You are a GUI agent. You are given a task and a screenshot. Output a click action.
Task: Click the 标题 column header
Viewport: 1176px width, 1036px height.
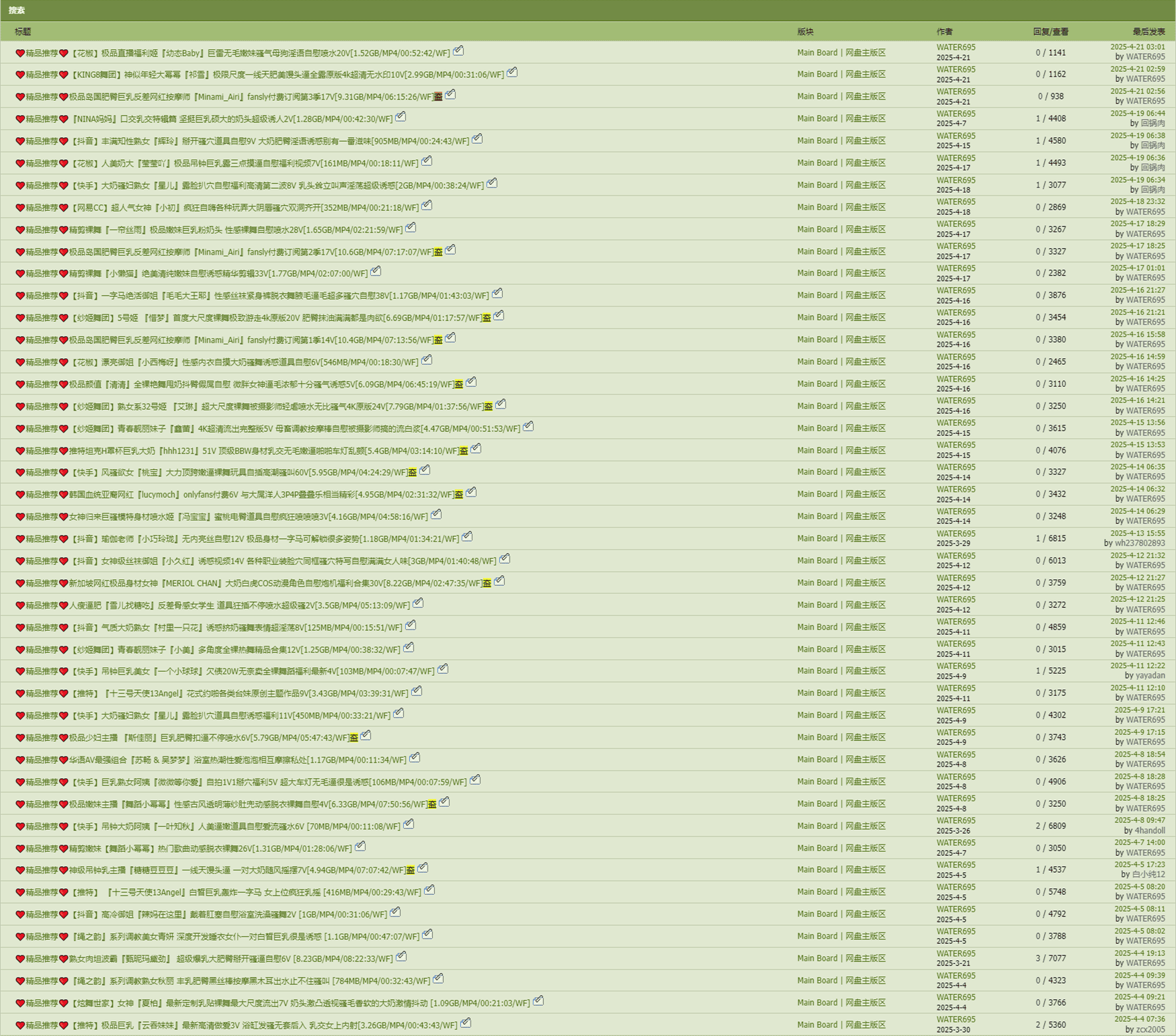(x=23, y=32)
